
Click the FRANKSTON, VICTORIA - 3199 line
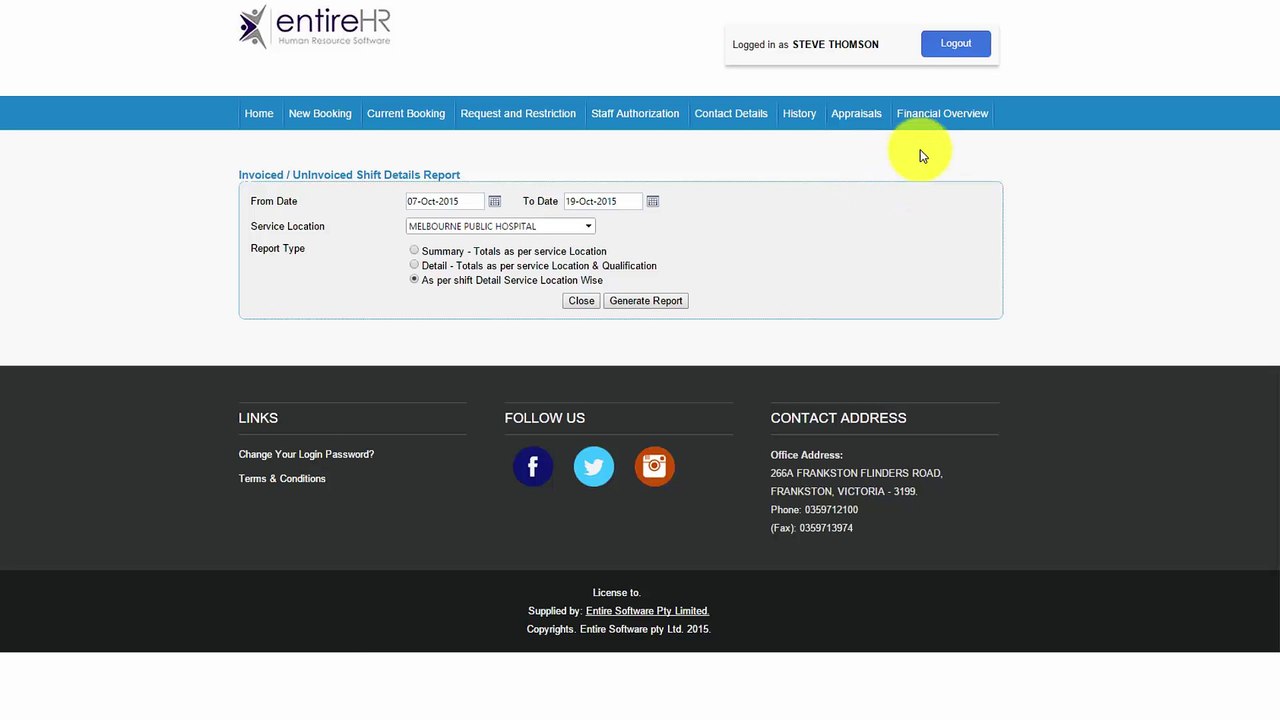844,491
